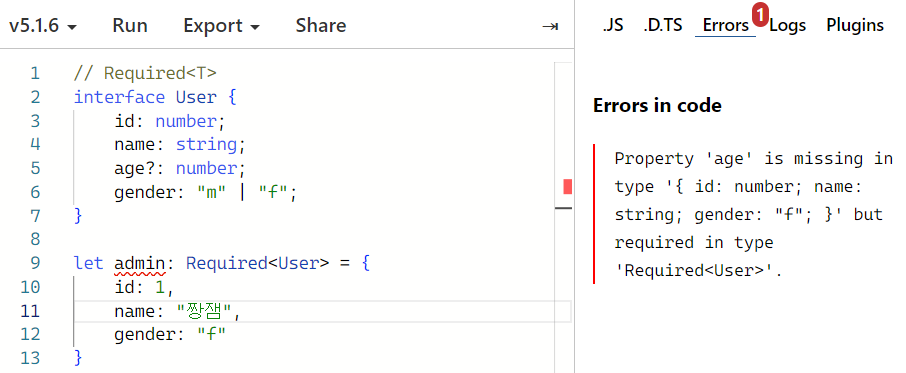Select the Errors tab
Viewport: 906px width, 373px height.
(x=726, y=25)
